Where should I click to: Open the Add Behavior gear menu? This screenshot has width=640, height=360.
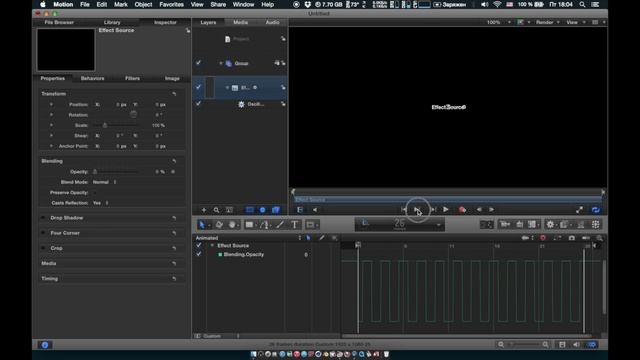point(550,224)
